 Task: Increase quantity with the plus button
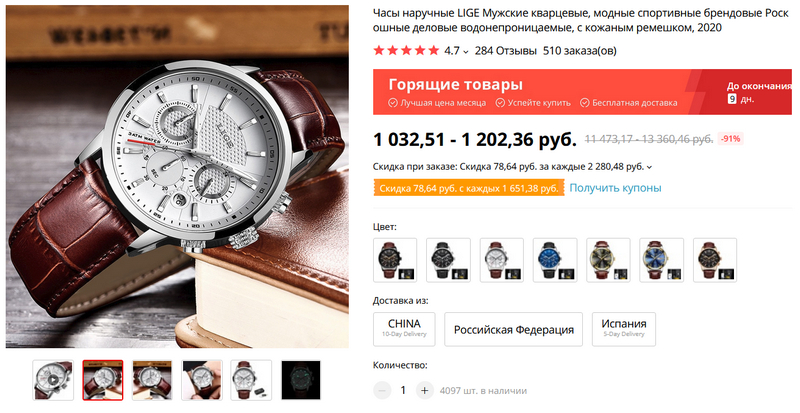[x=424, y=391]
